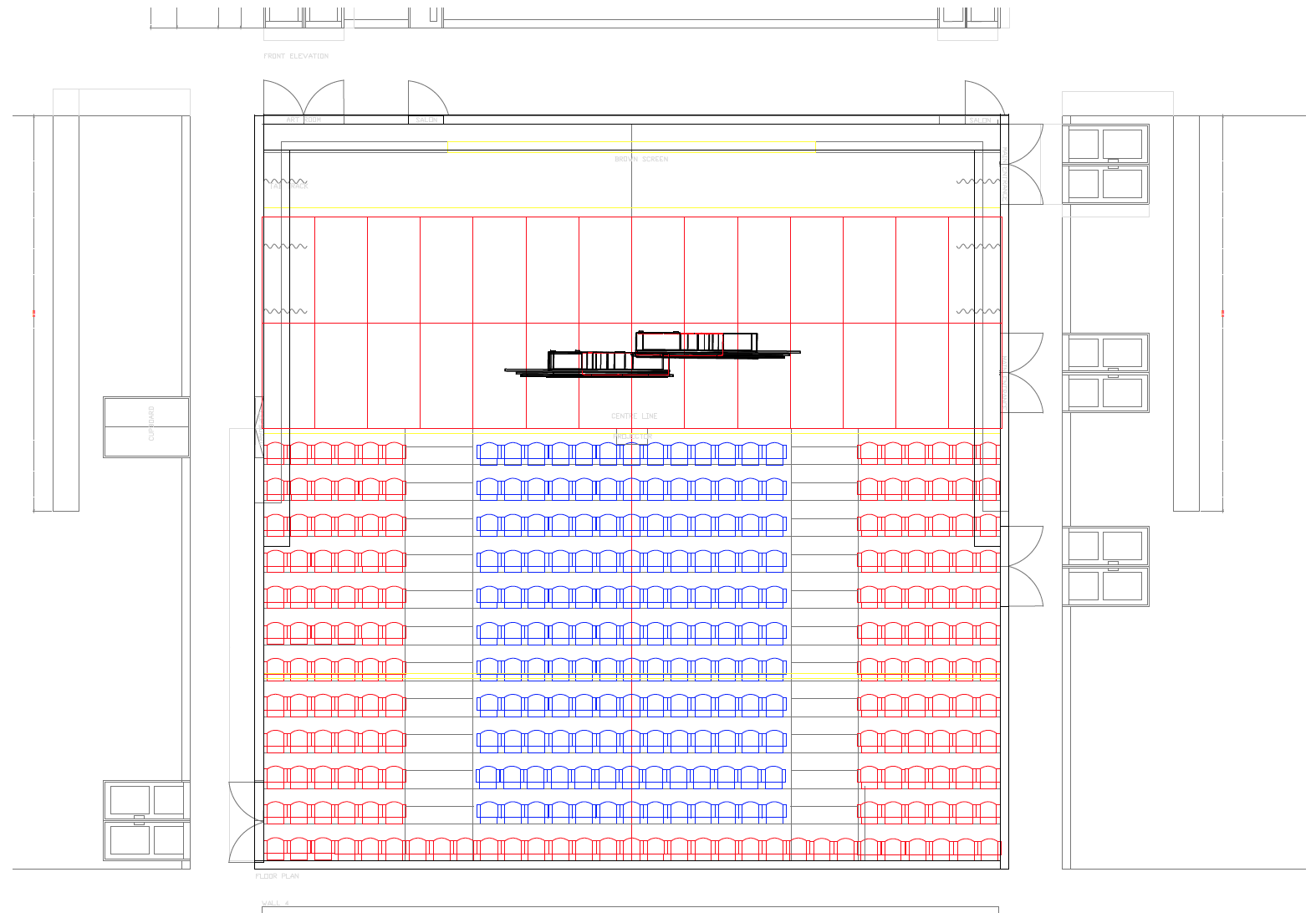
Task: Select the top-right window elevation block
Action: (1105, 164)
